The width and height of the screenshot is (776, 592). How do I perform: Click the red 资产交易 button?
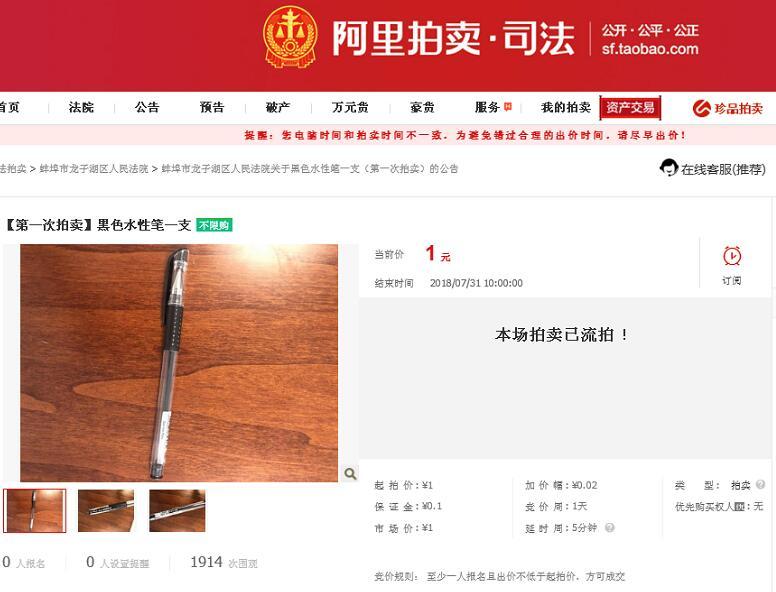pyautogui.click(x=630, y=107)
